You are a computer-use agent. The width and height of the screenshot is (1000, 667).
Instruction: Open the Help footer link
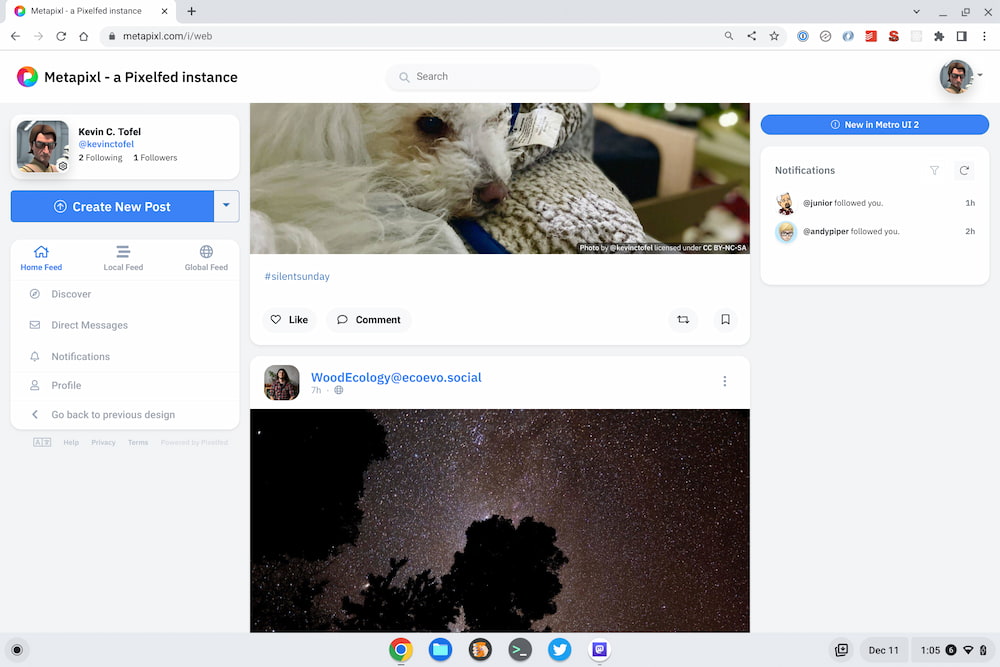[71, 443]
